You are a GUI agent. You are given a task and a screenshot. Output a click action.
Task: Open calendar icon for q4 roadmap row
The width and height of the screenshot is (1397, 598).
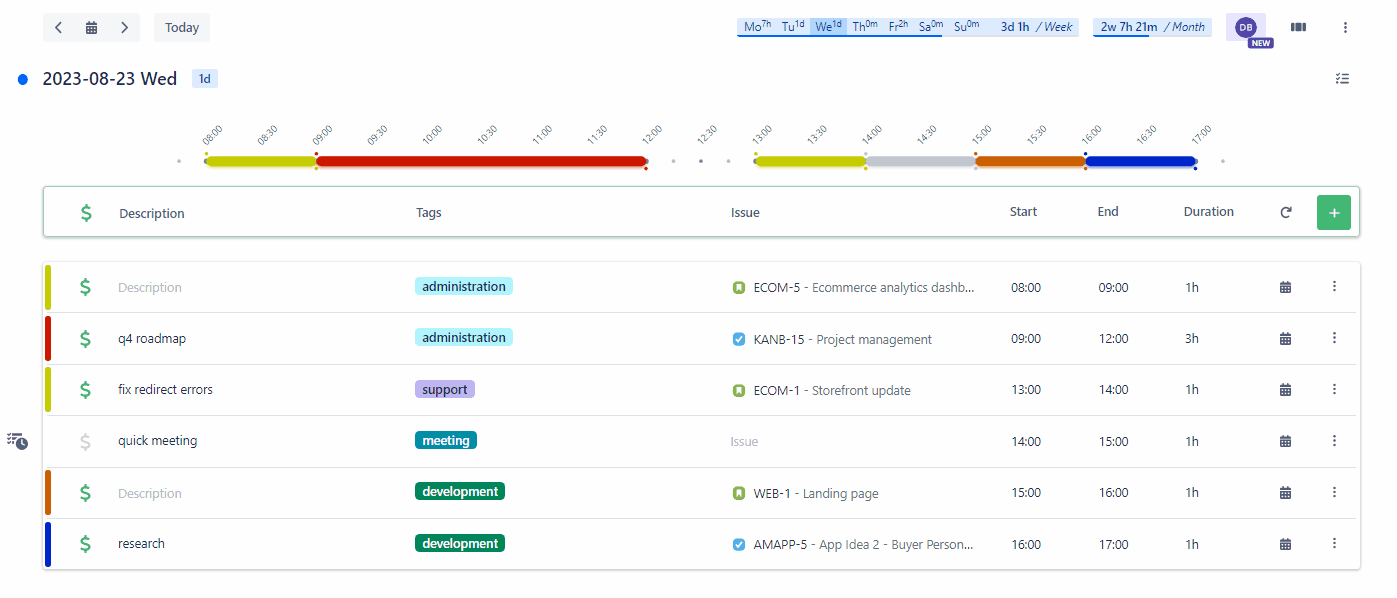click(1286, 339)
